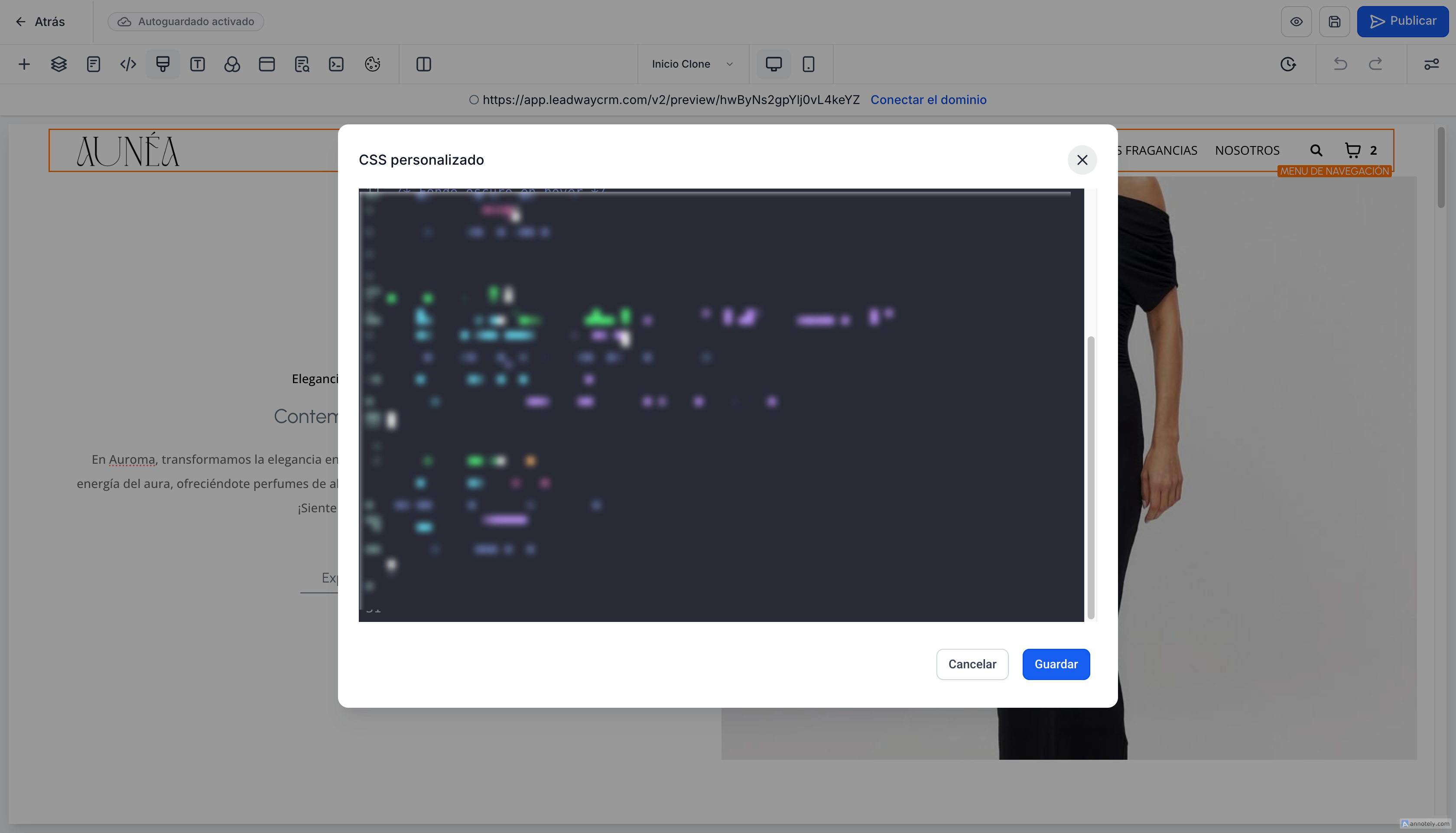Viewport: 1456px width, 833px height.
Task: Expand the Inicio Clone page dropdown
Action: pyautogui.click(x=692, y=64)
